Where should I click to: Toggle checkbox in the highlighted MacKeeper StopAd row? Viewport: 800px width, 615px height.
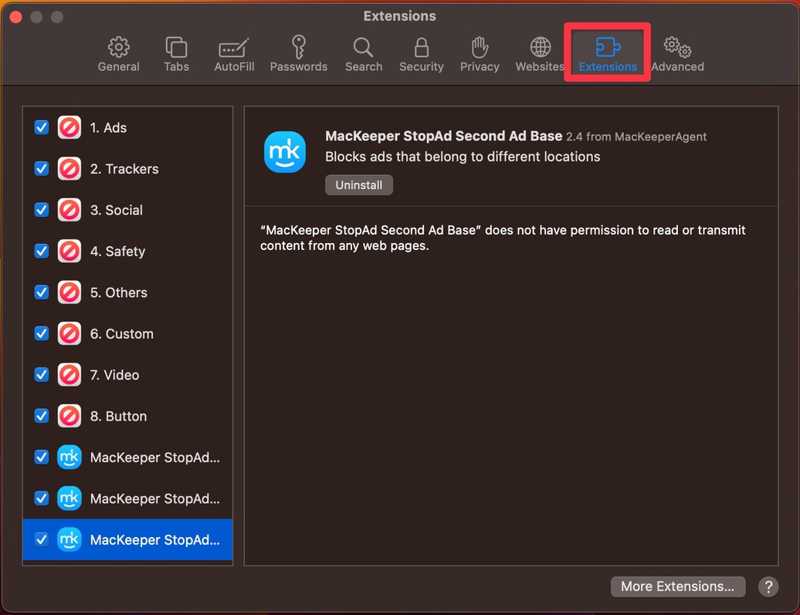(41, 539)
